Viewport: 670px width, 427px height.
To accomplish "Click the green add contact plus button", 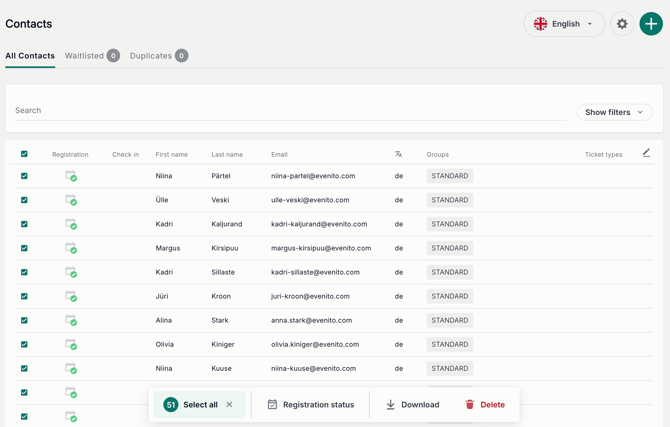I will 651,24.
